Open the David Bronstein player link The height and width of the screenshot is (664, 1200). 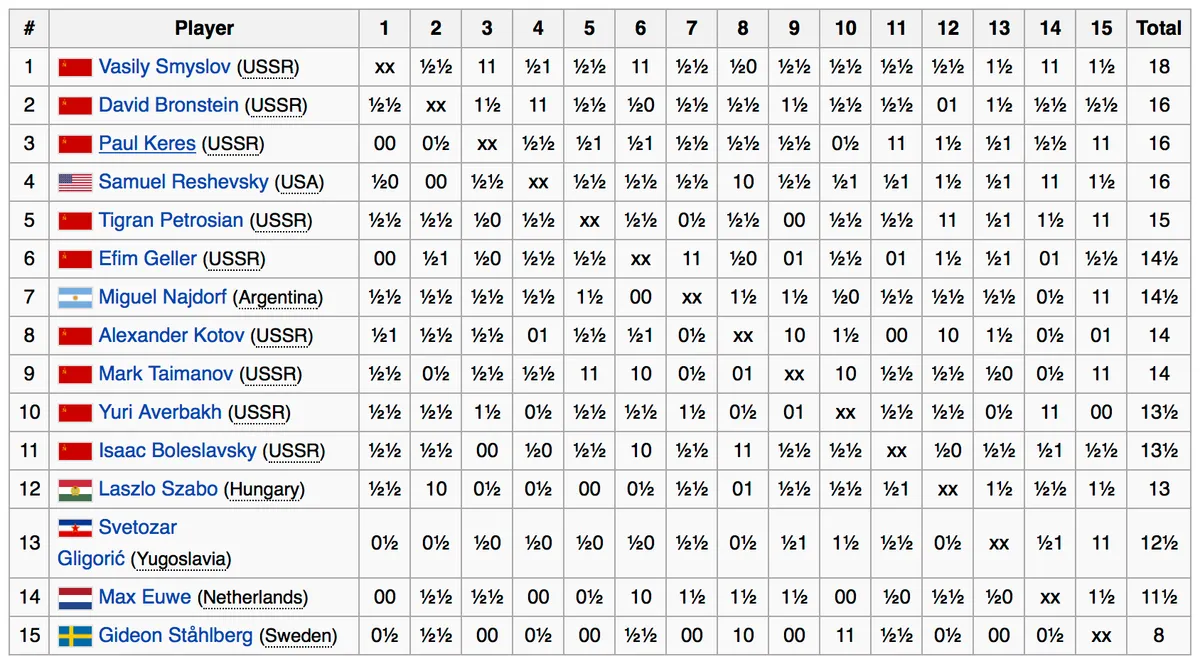click(x=168, y=105)
